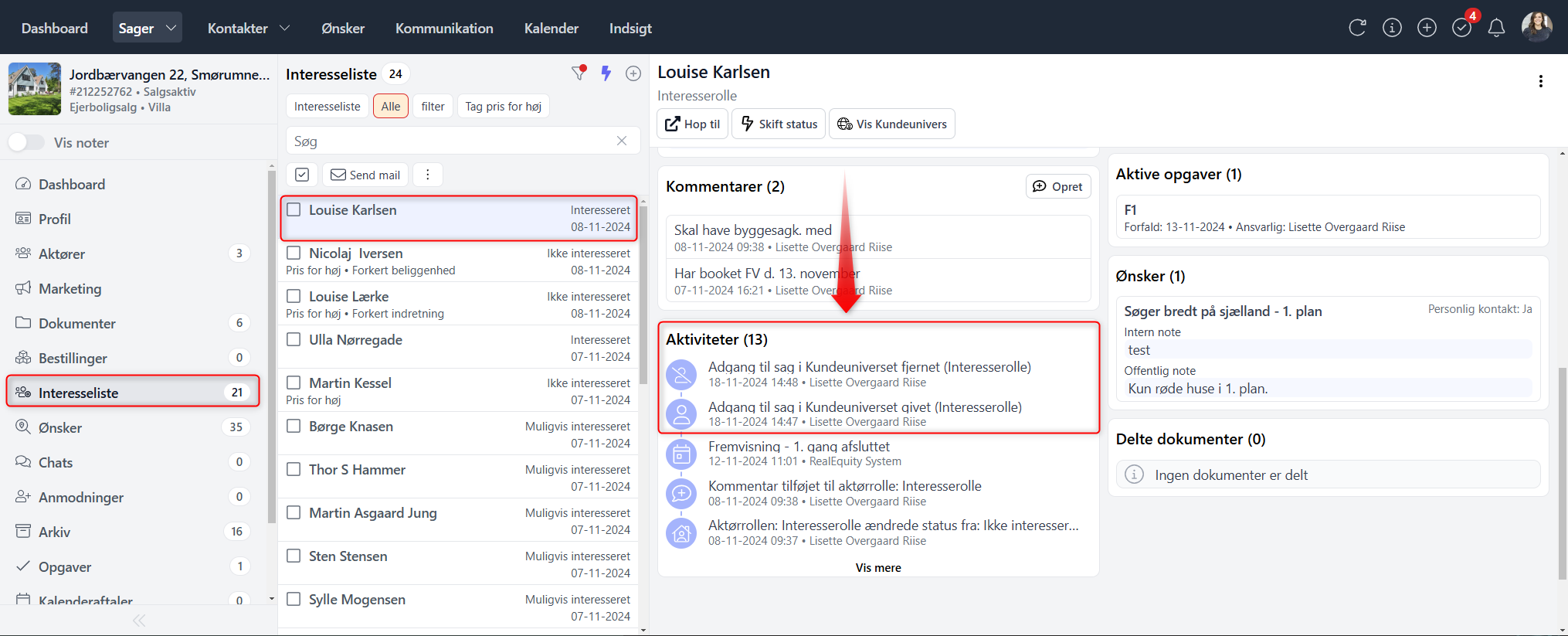Open the filter funnel icon in Interesseliste
The width and height of the screenshot is (1568, 636).
(579, 73)
